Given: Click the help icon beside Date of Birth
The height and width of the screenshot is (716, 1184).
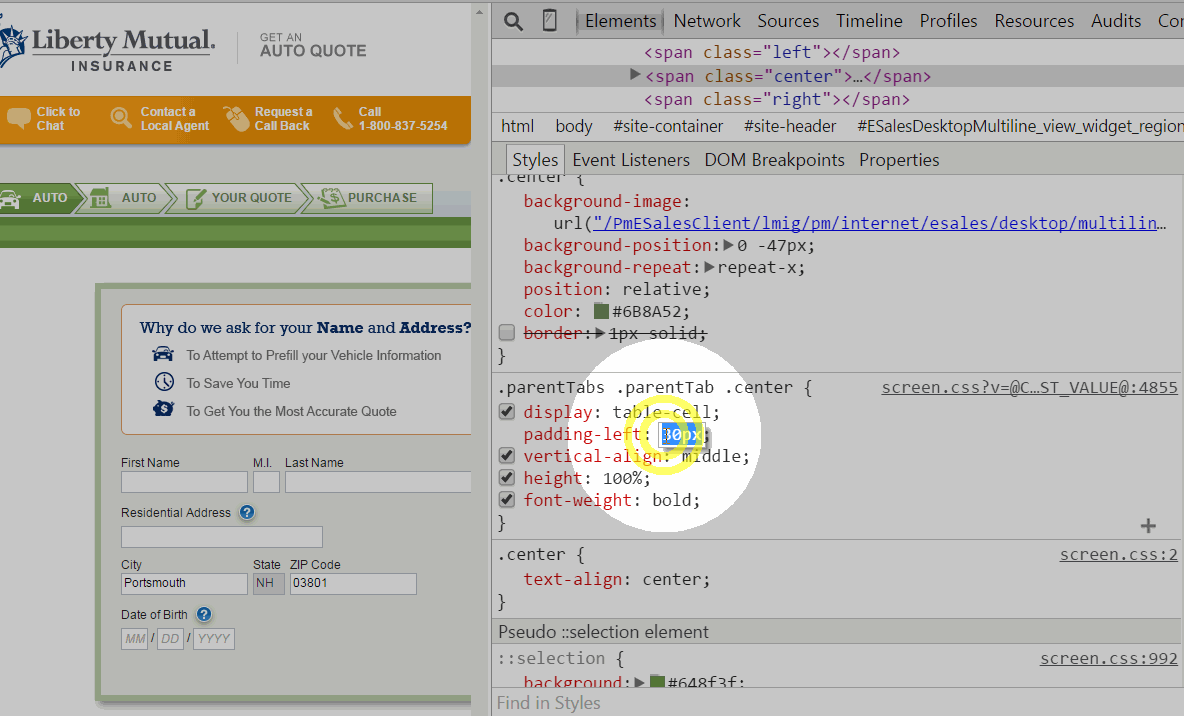Looking at the screenshot, I should point(204,614).
